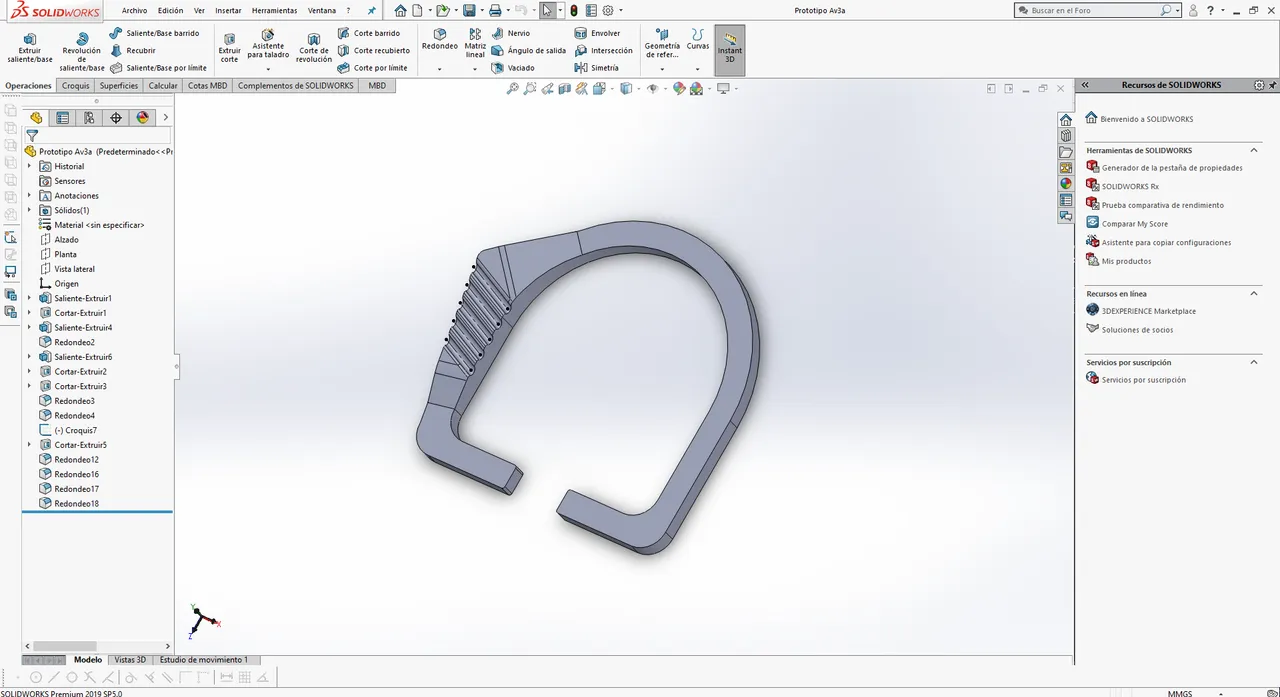Open Bienvenido a SOLIDWORKS link
Viewport: 1280px width, 697px height.
click(1146, 119)
